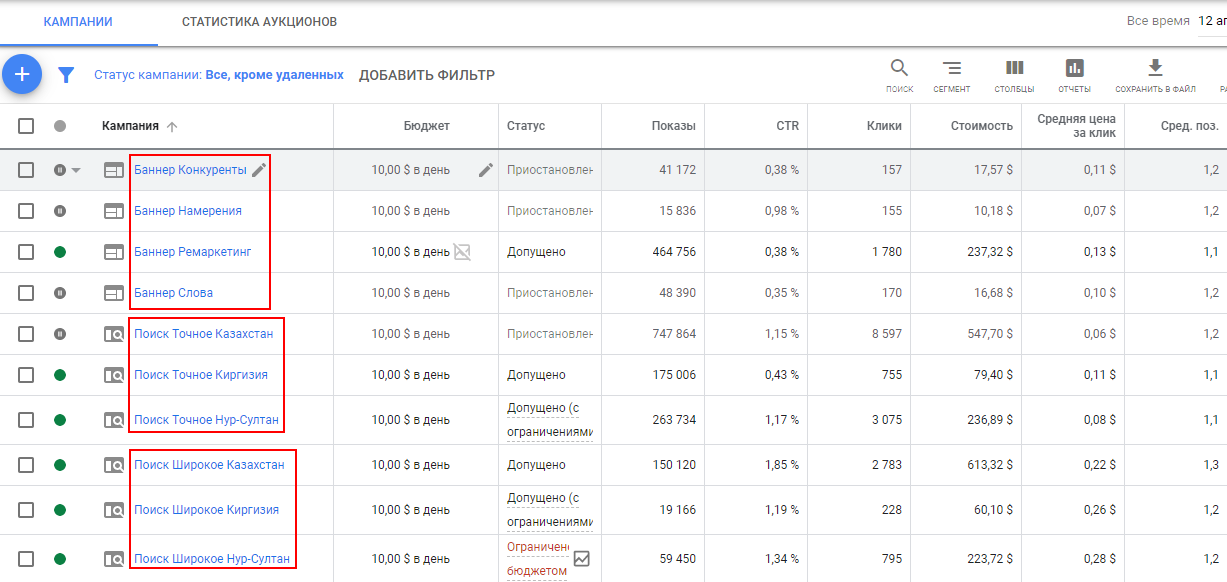Open campaign Баннер Намерения

point(188,211)
